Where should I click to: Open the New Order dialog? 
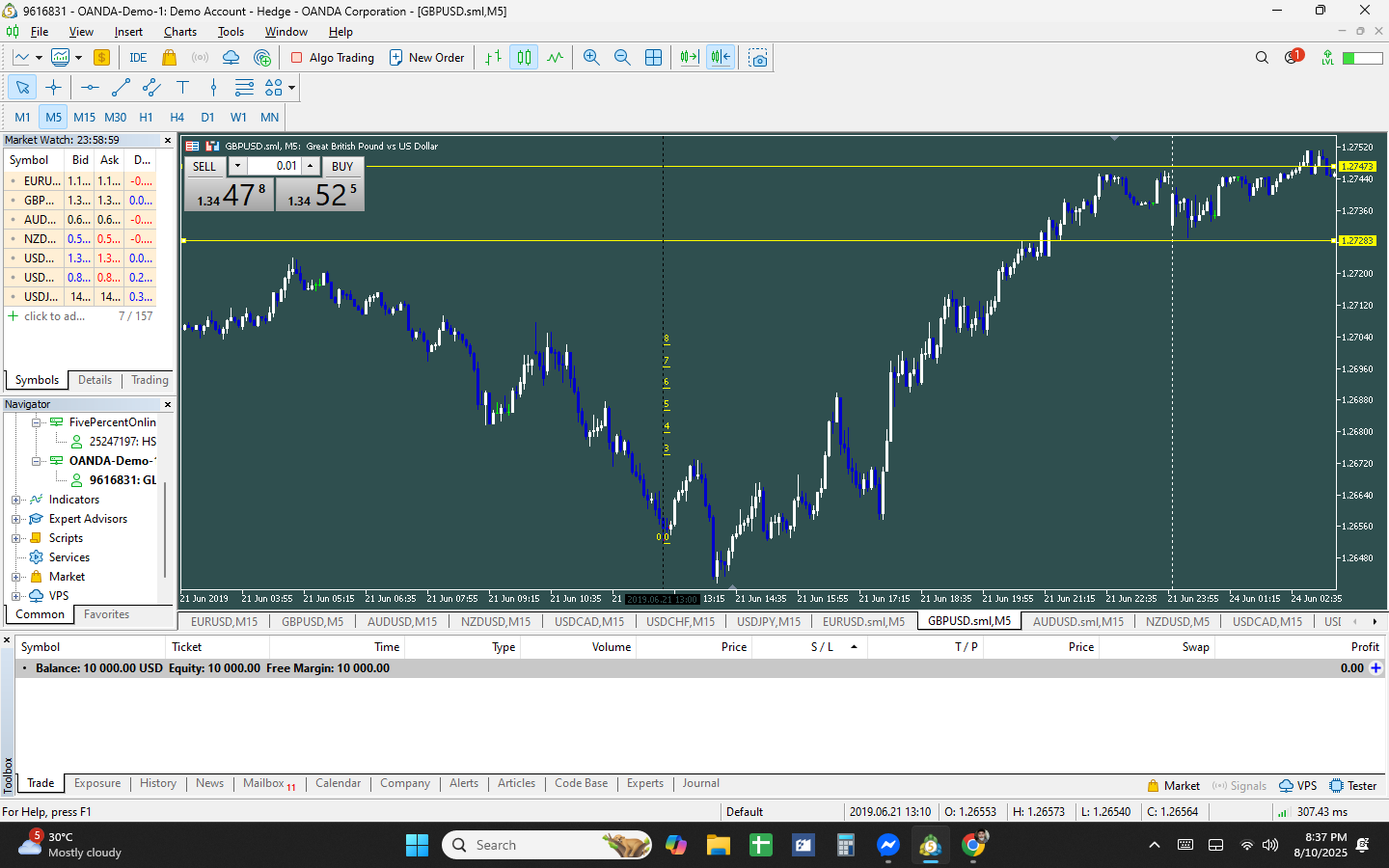[426, 58]
